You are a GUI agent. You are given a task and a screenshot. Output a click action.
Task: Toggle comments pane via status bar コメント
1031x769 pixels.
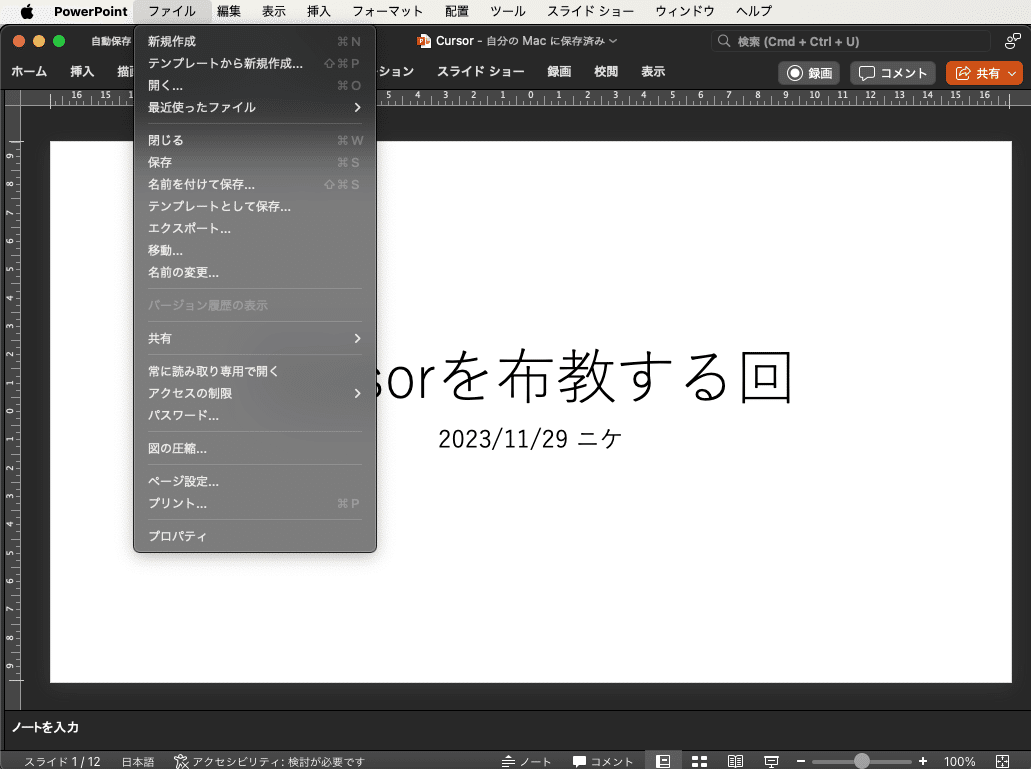pos(602,761)
